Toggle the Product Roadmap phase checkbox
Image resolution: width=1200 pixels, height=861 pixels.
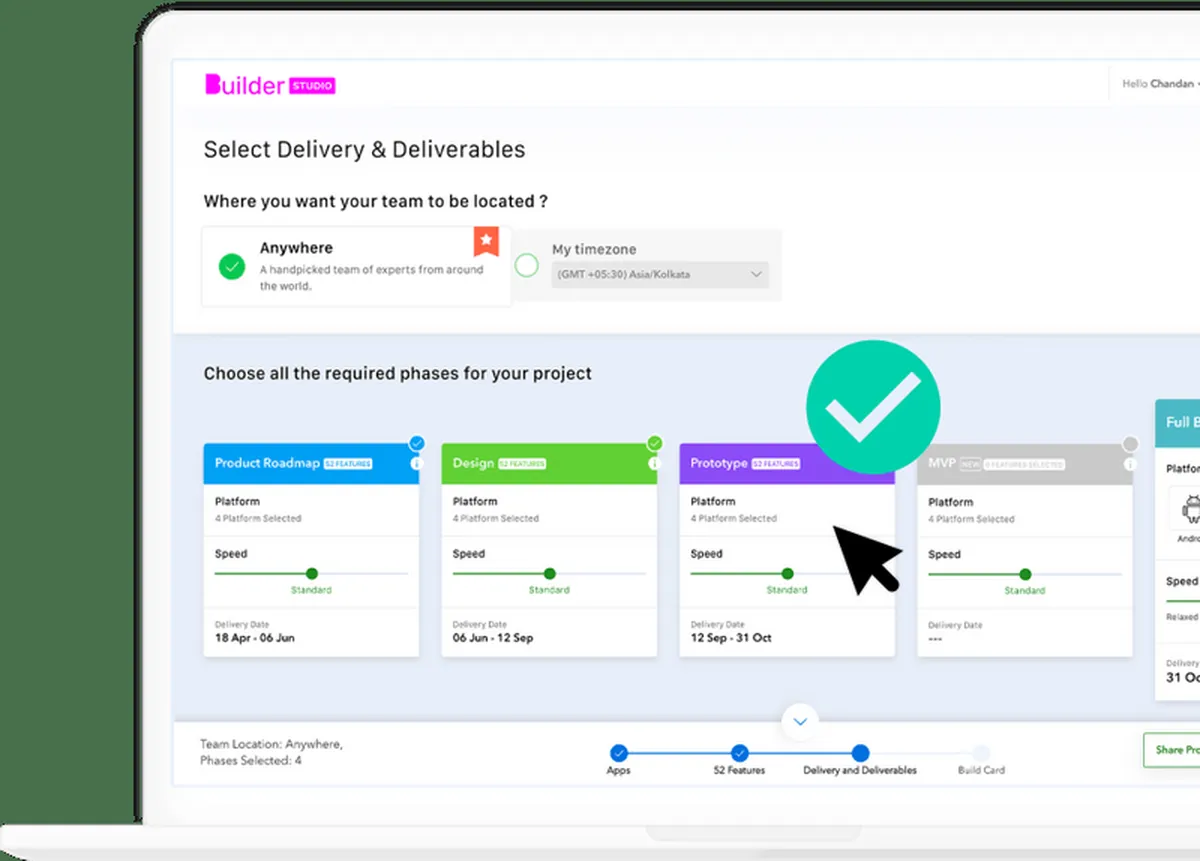point(417,443)
